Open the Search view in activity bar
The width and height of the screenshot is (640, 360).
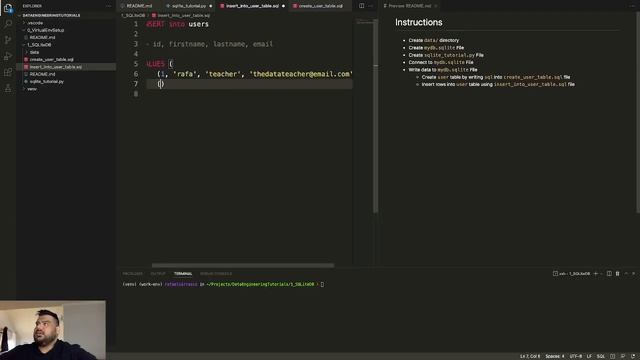tap(8, 24)
